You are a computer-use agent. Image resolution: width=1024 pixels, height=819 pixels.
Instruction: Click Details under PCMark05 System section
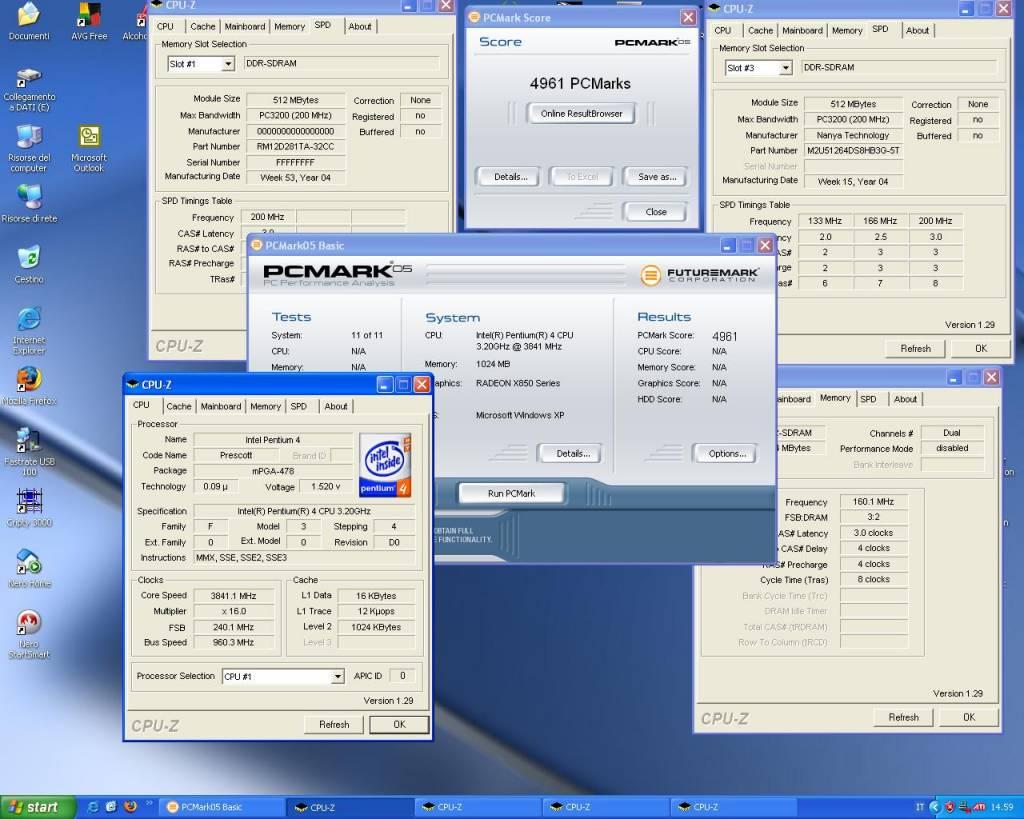[573, 453]
